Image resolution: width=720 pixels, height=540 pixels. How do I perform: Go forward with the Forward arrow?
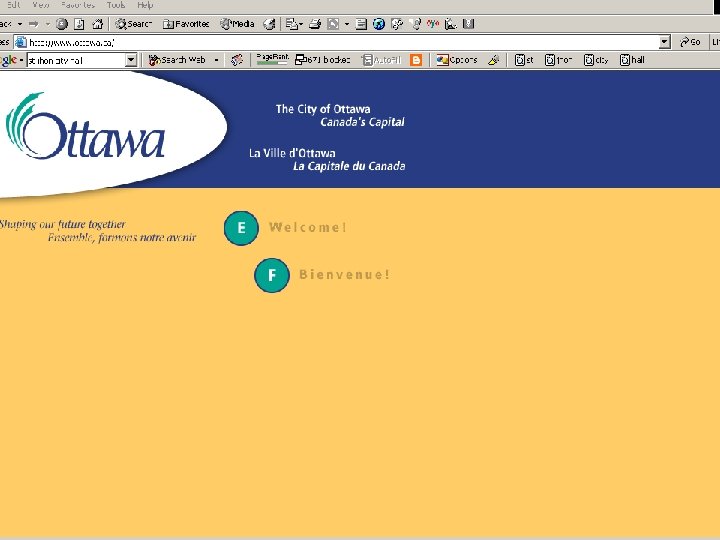(34, 24)
